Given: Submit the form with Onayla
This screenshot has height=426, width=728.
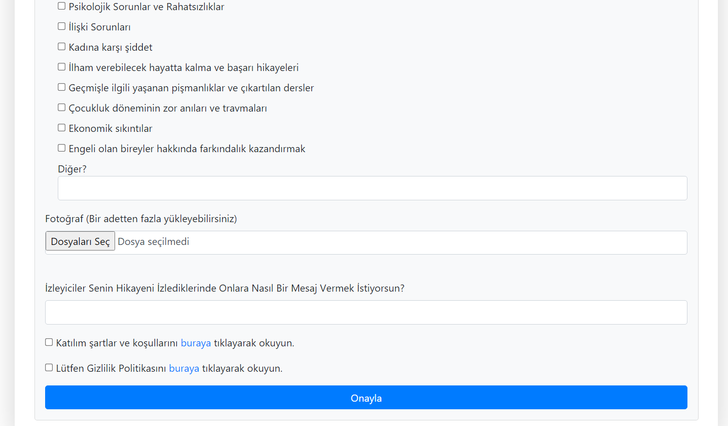Looking at the screenshot, I should (366, 398).
